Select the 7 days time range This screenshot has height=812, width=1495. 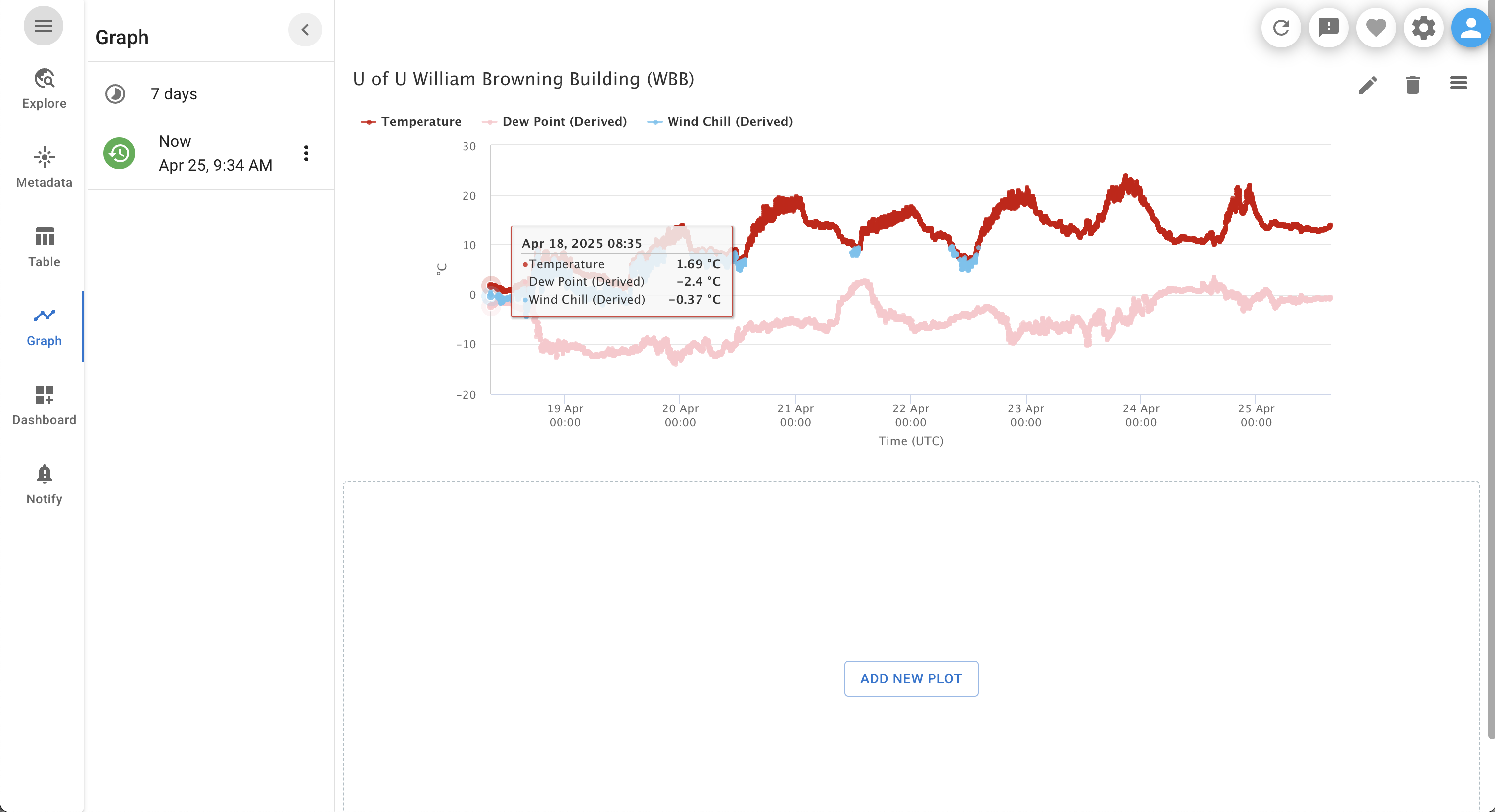click(174, 94)
